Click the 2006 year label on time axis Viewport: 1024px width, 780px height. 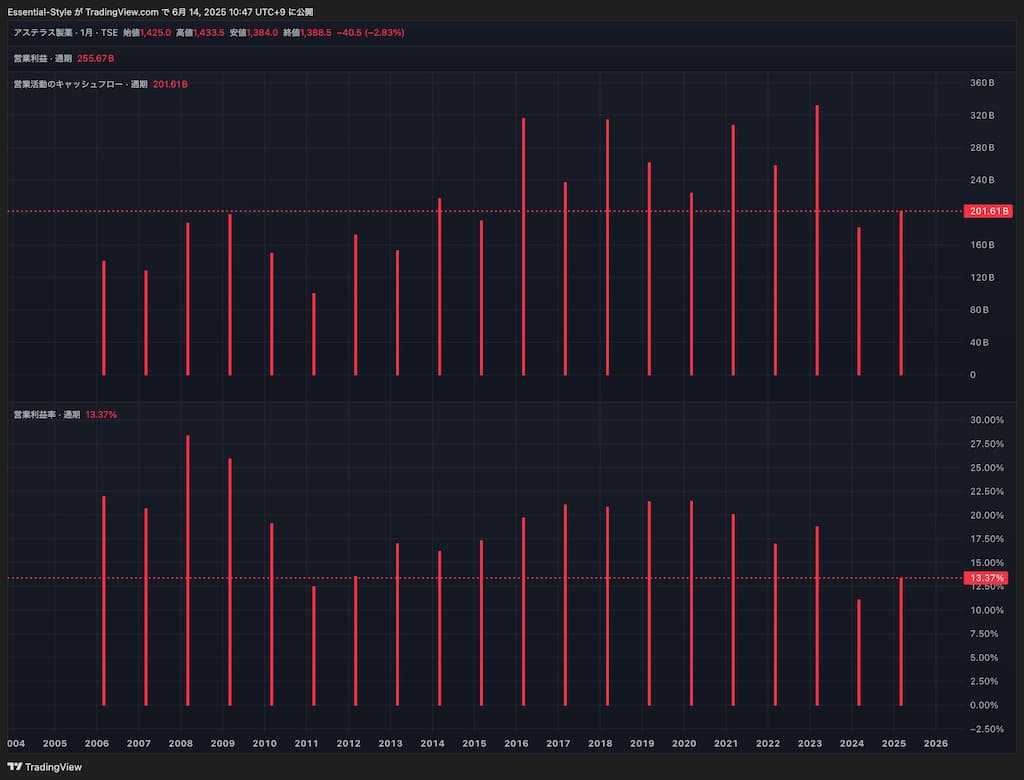click(x=97, y=743)
